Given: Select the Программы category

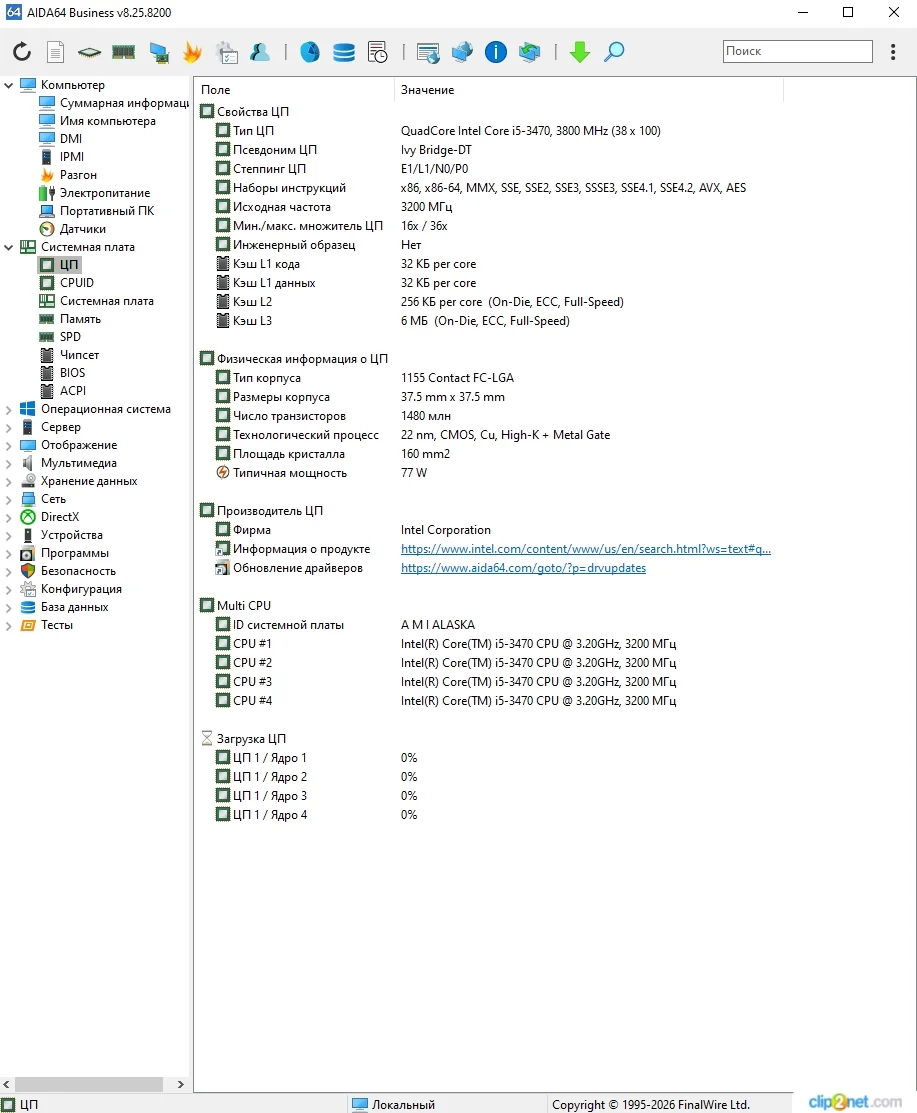Looking at the screenshot, I should click(65, 553).
